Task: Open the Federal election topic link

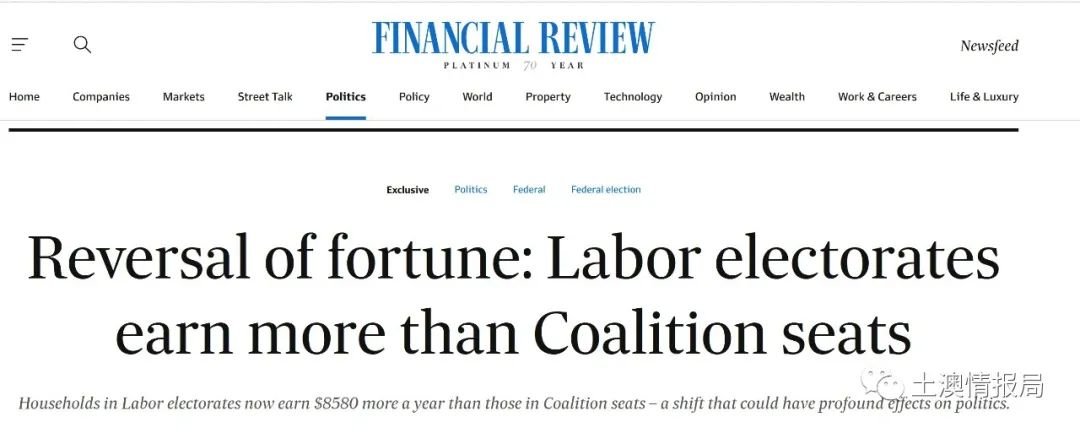Action: pyautogui.click(x=606, y=189)
